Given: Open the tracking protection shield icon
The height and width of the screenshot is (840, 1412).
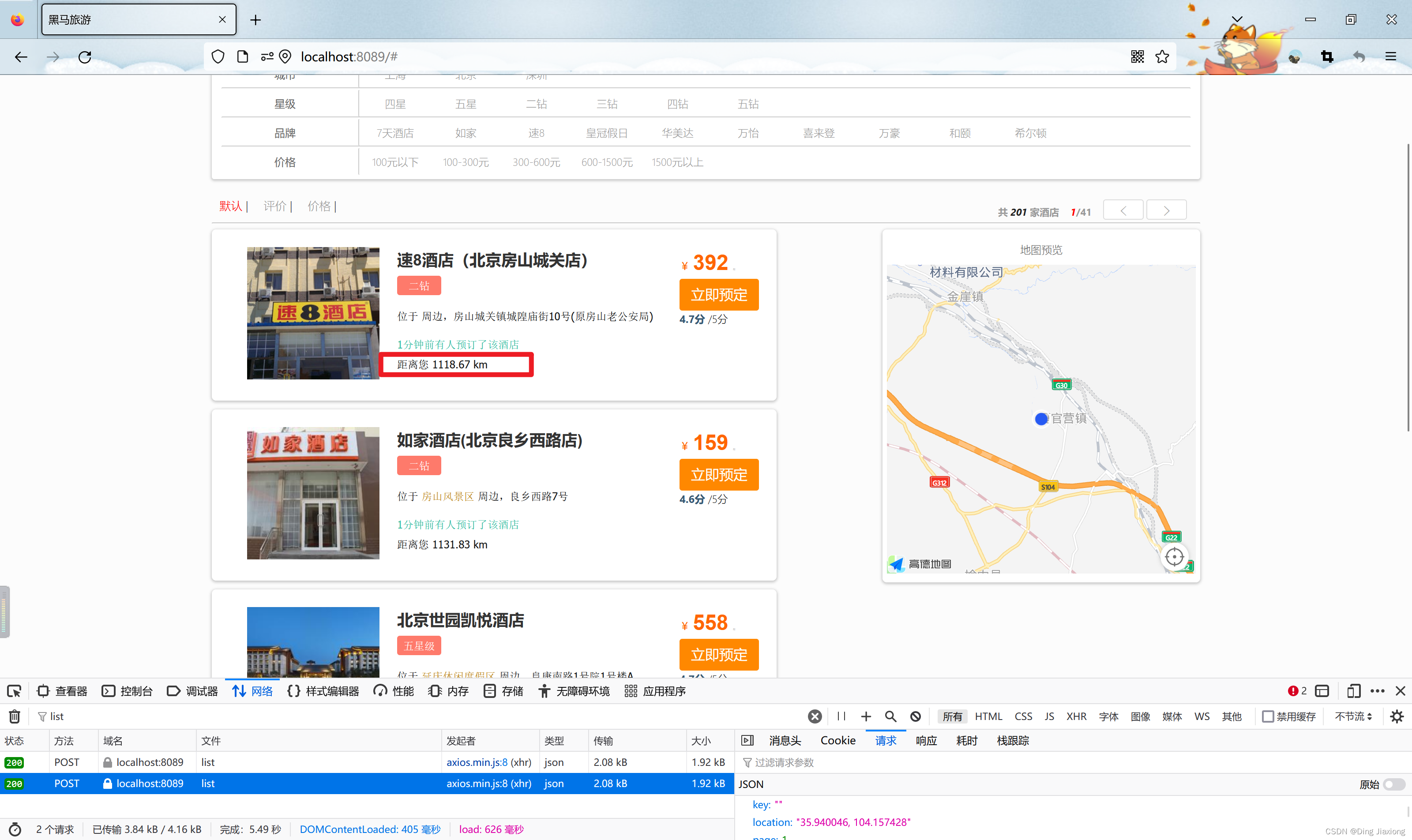Looking at the screenshot, I should pos(218,56).
